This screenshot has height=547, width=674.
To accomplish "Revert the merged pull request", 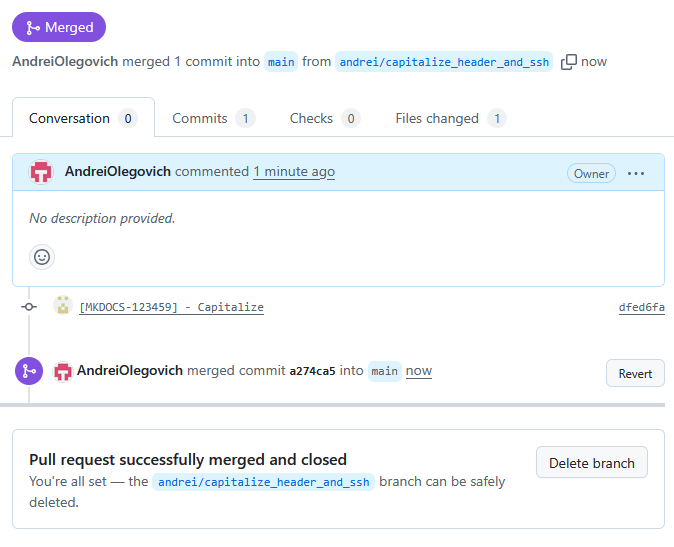I will [635, 373].
